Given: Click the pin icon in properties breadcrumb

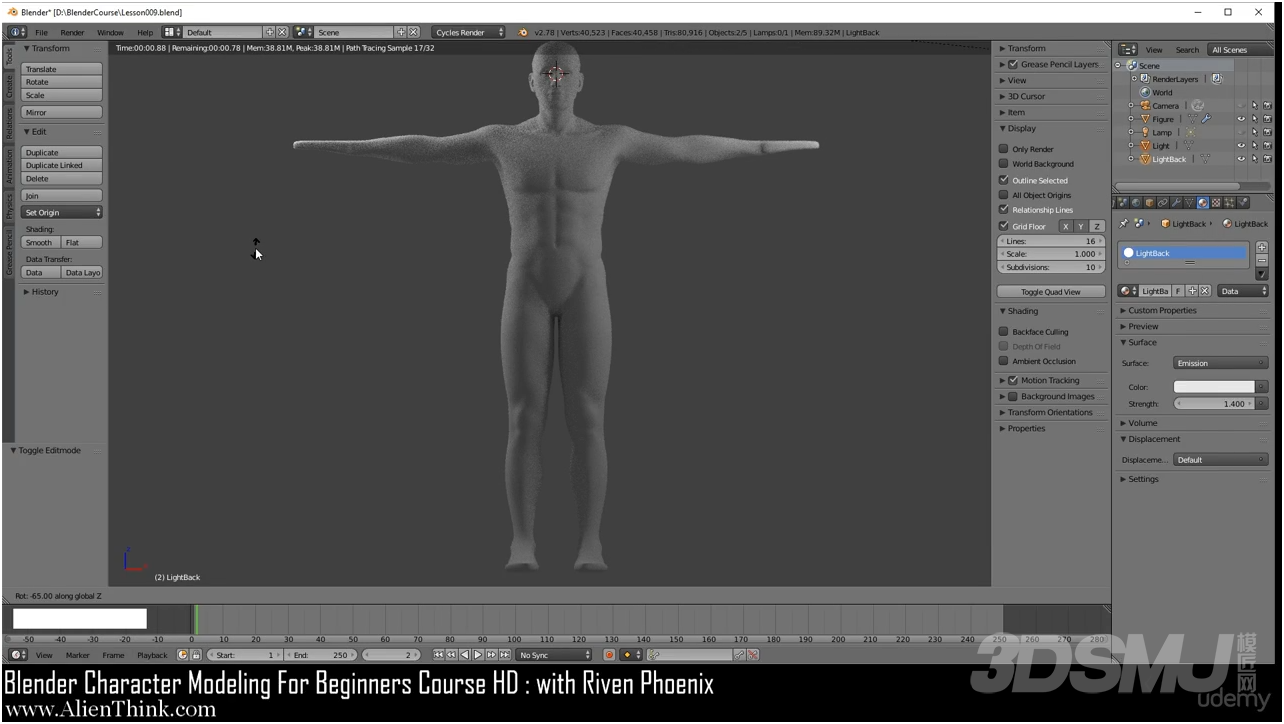Looking at the screenshot, I should point(1123,223).
